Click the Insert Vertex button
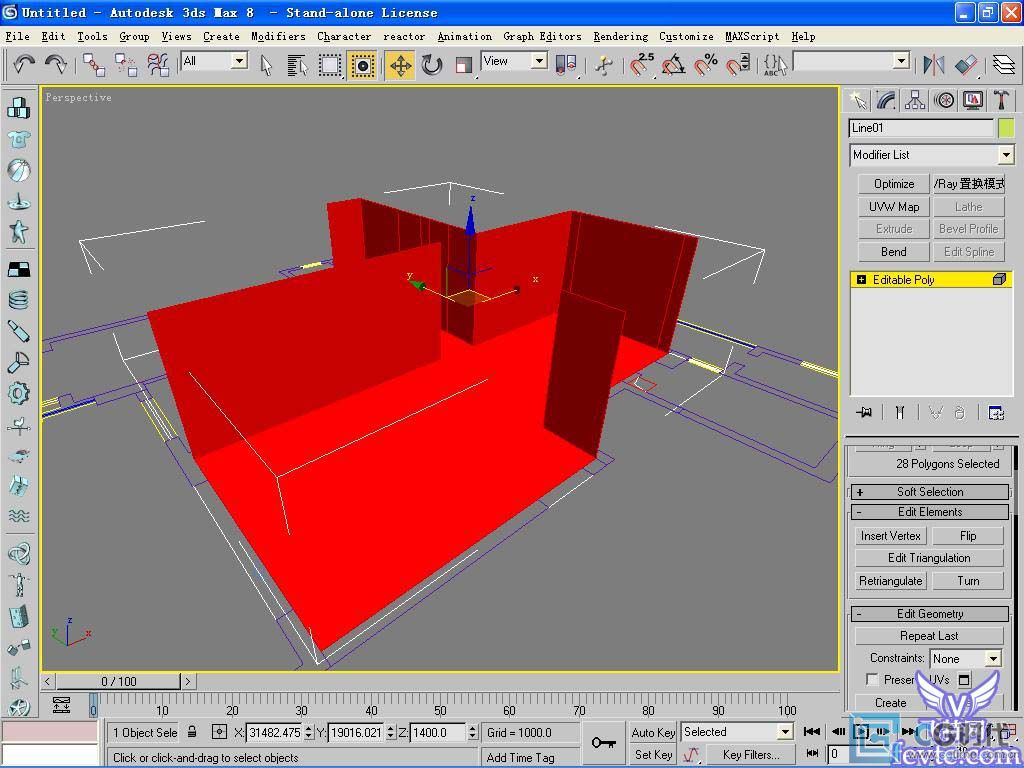1024x768 pixels. point(891,536)
